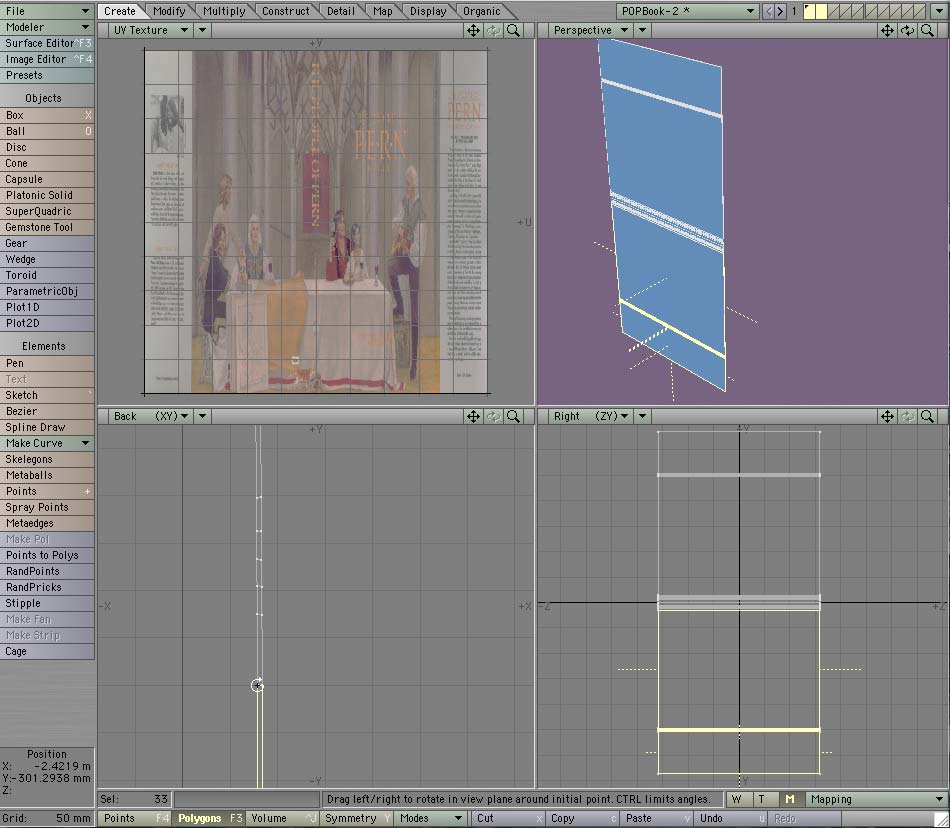Switch to the Construct tab
Image resolution: width=950 pixels, height=828 pixels.
tap(285, 11)
